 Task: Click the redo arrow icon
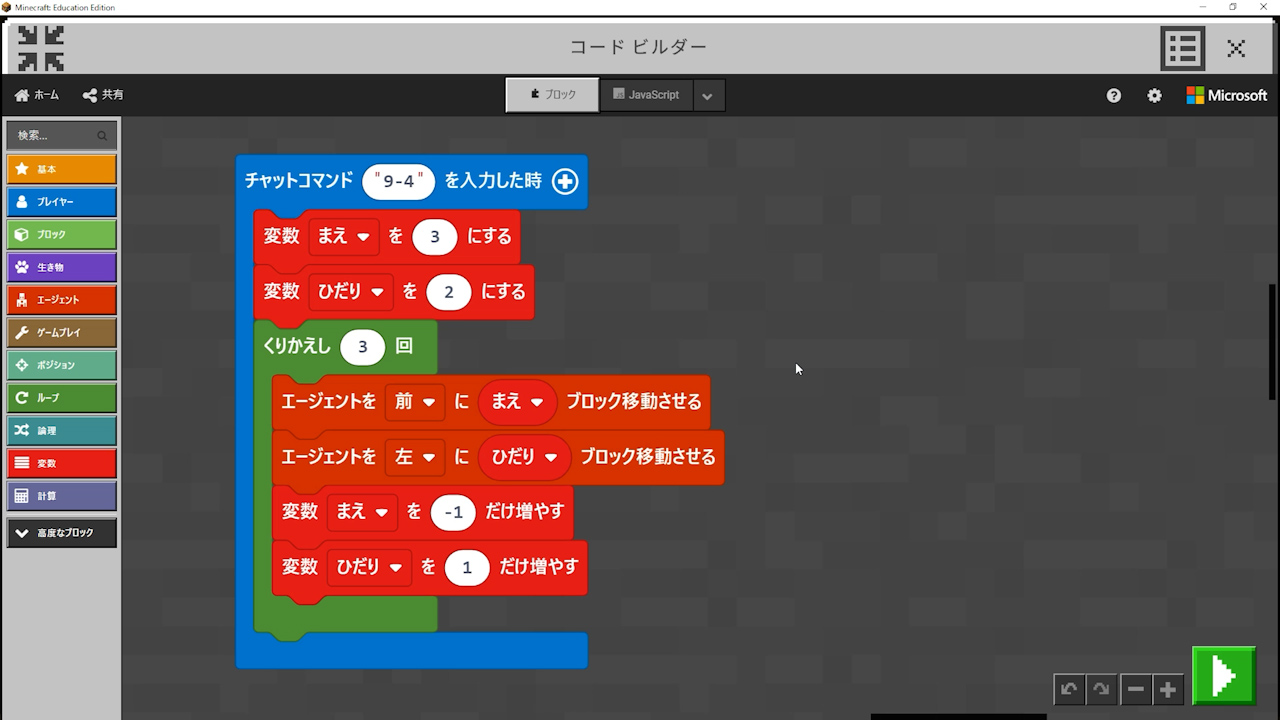click(x=1101, y=689)
